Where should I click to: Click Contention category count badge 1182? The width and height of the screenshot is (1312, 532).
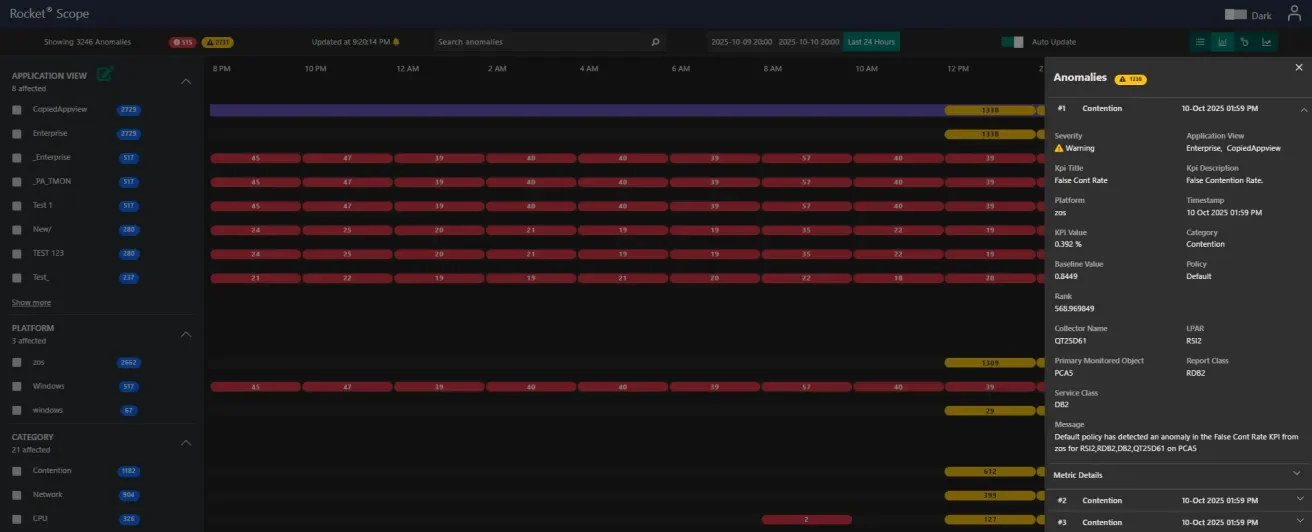click(129, 470)
